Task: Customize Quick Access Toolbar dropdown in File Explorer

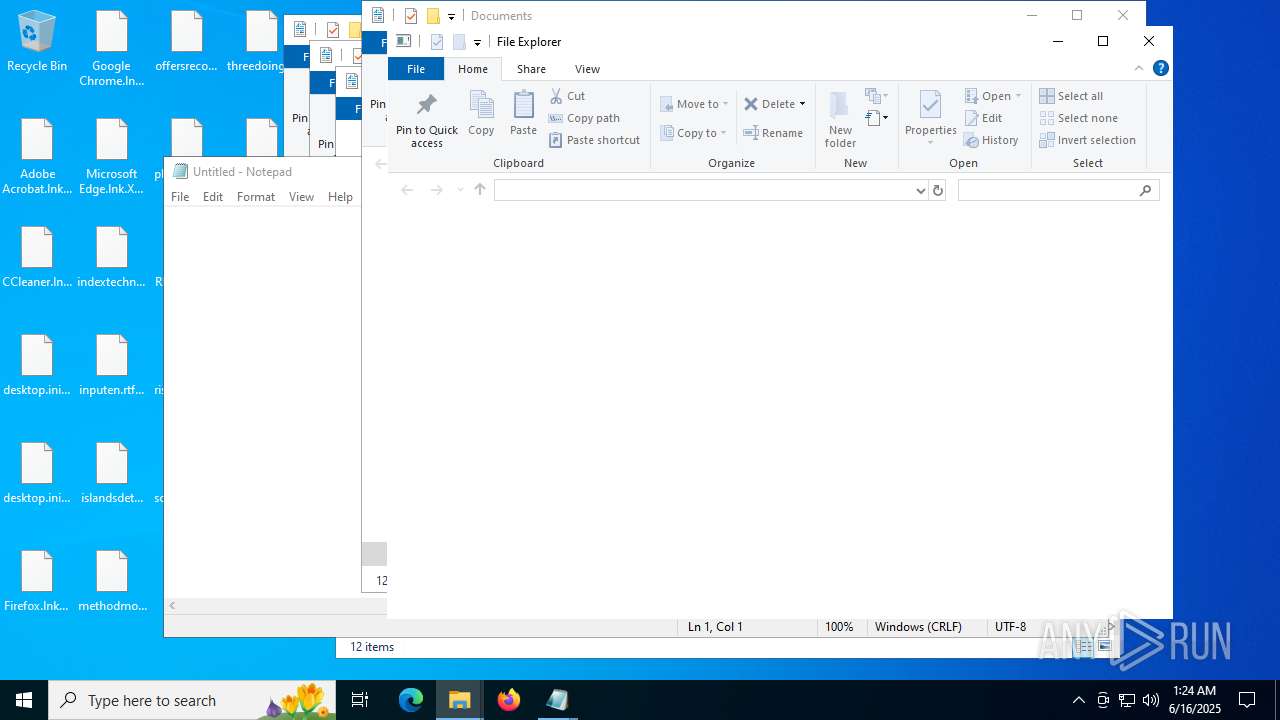Action: point(477,43)
